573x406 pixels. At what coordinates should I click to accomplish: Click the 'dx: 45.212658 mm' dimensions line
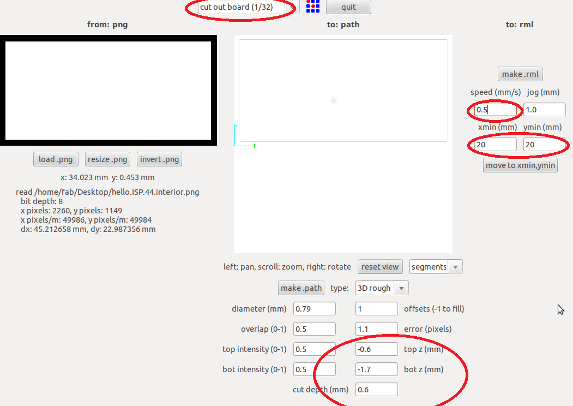tap(88, 229)
